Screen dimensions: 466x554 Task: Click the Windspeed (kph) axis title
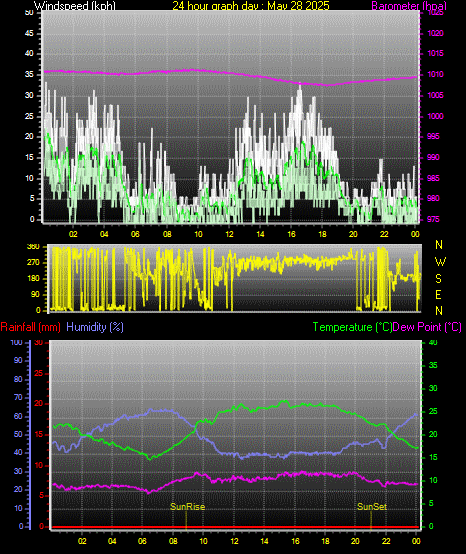click(75, 6)
